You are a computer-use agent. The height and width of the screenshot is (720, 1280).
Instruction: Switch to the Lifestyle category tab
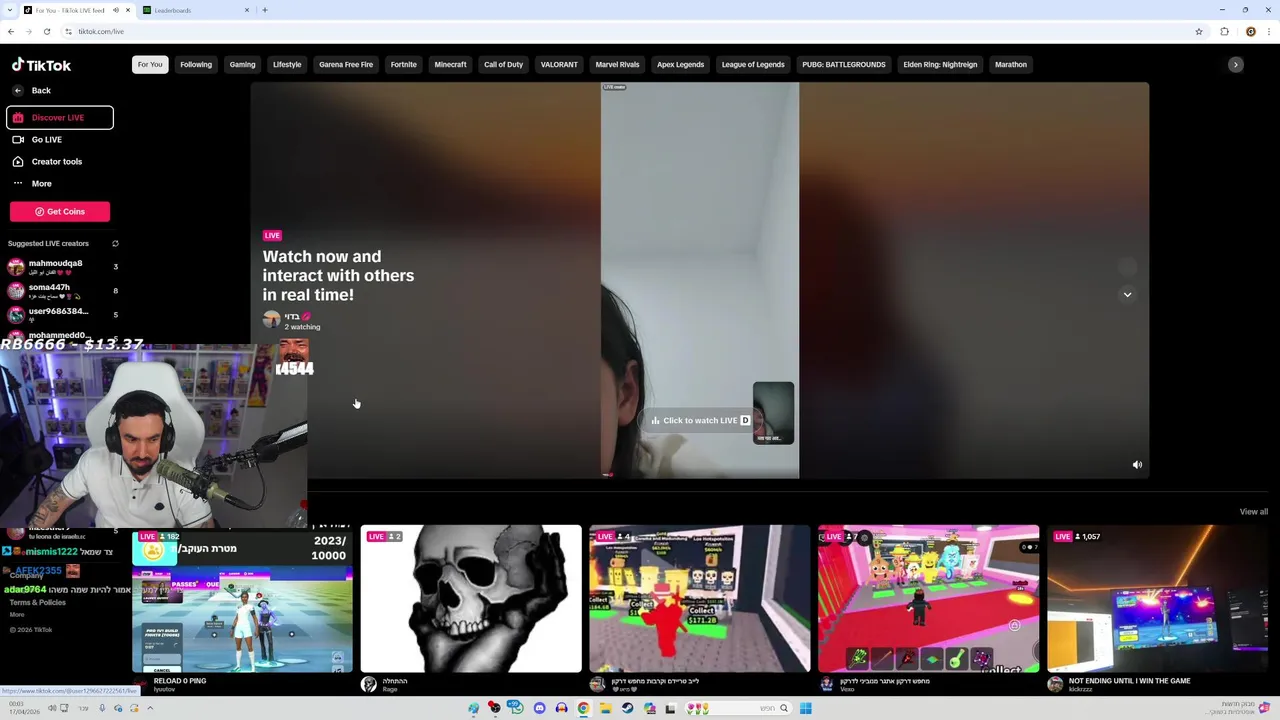pos(287,65)
